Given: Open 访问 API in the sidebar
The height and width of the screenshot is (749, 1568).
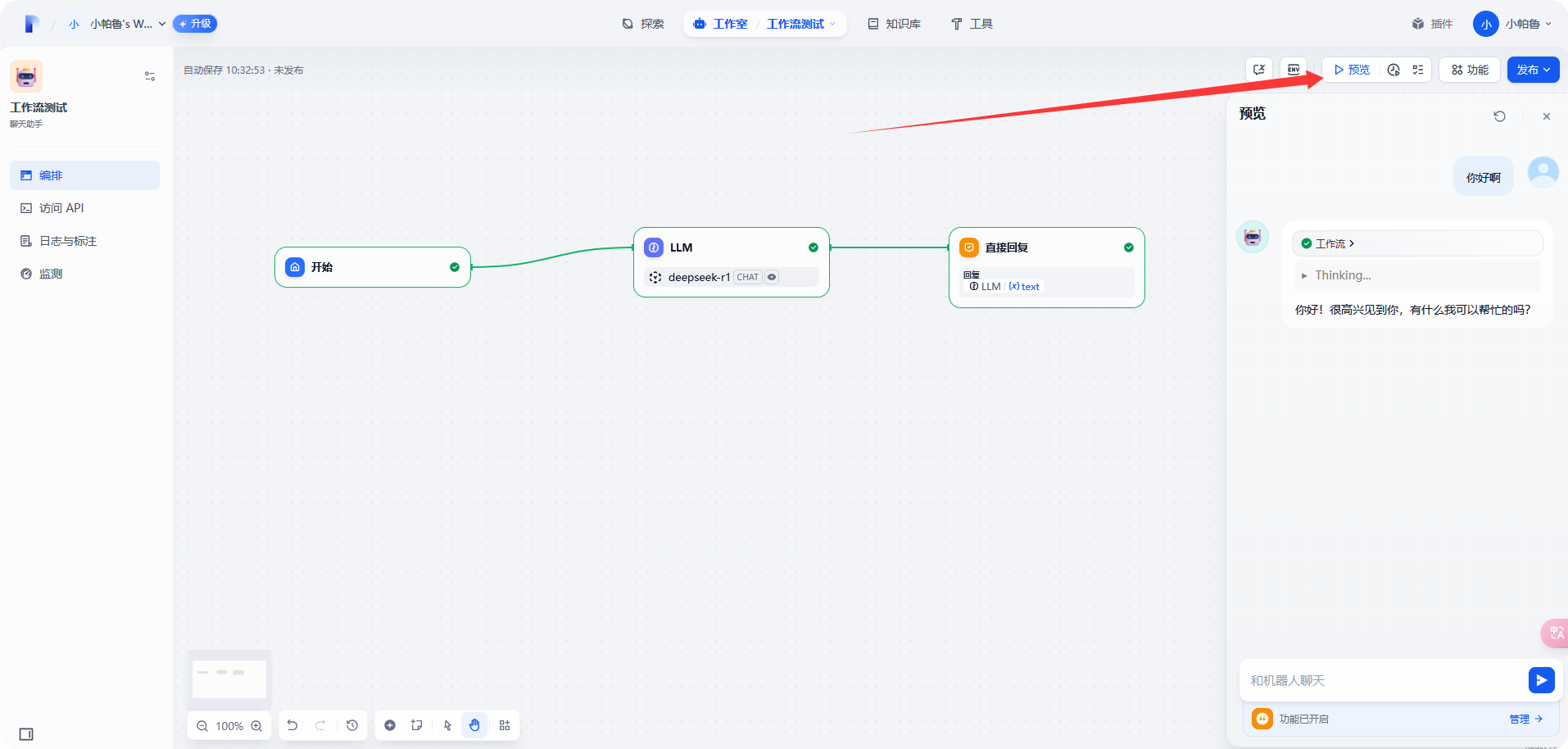Looking at the screenshot, I should click(61, 208).
